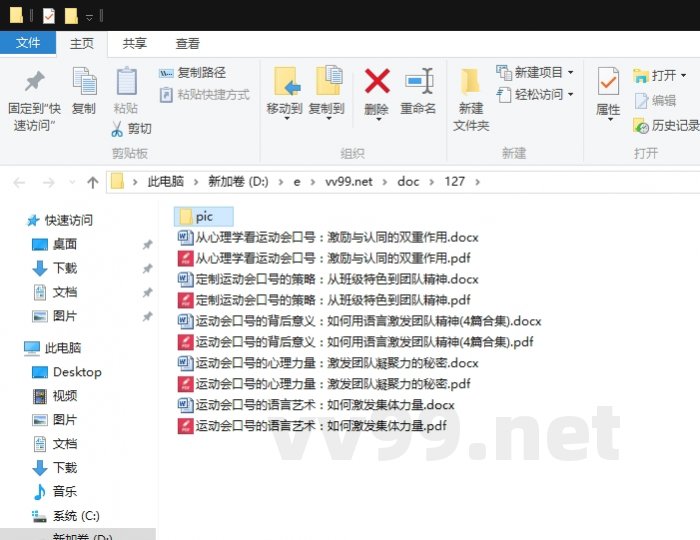The image size is (700, 540).
Task: Click the title bar new folder icon
Action: point(71,16)
